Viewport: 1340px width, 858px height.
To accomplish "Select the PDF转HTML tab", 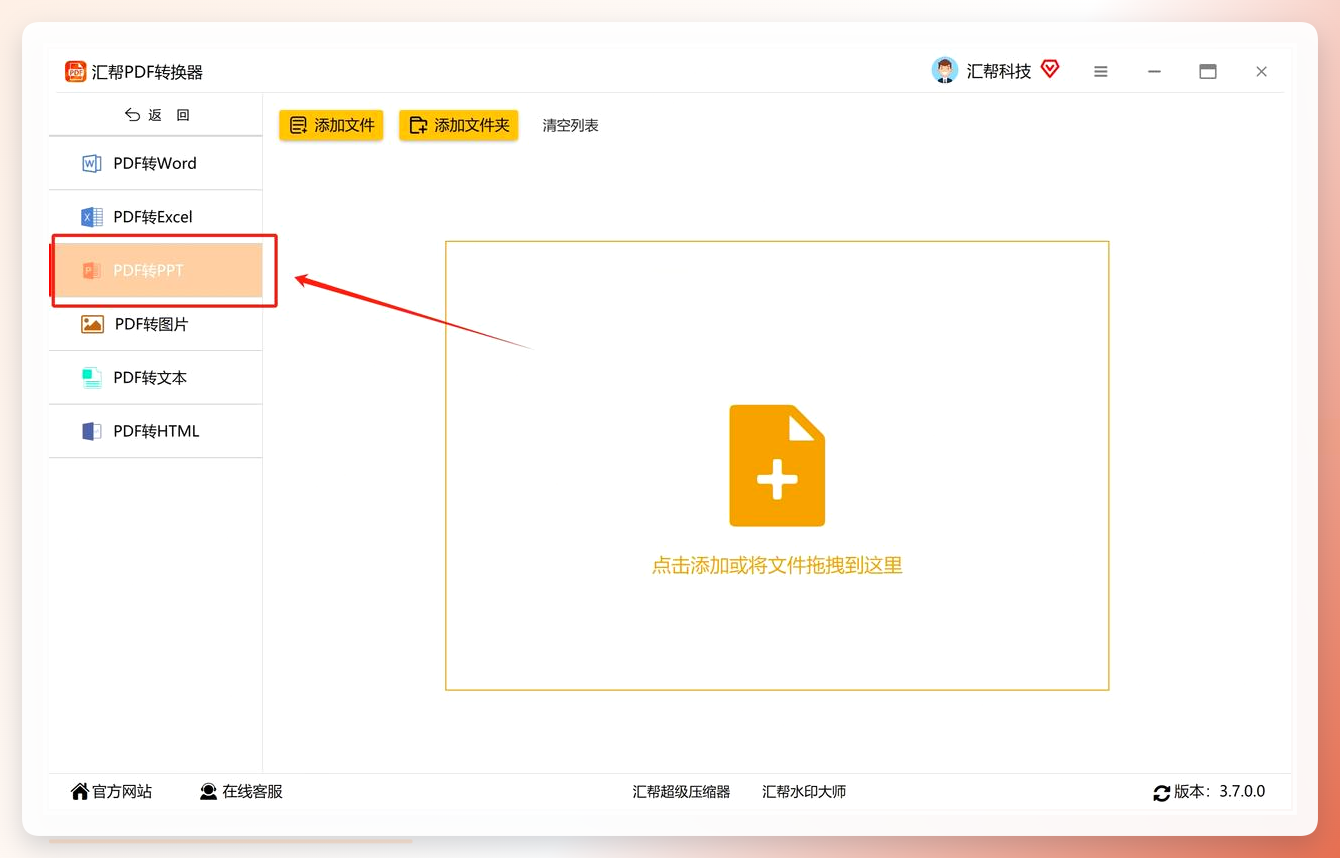I will (x=156, y=431).
